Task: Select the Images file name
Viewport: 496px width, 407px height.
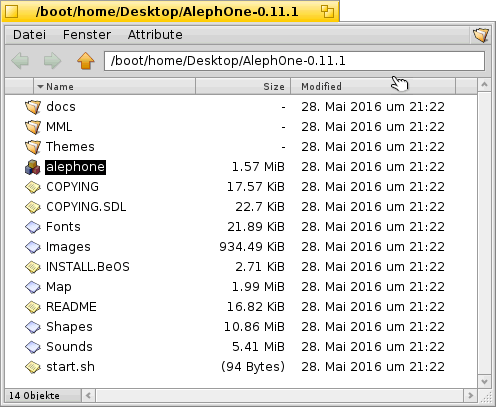Action: click(68, 247)
